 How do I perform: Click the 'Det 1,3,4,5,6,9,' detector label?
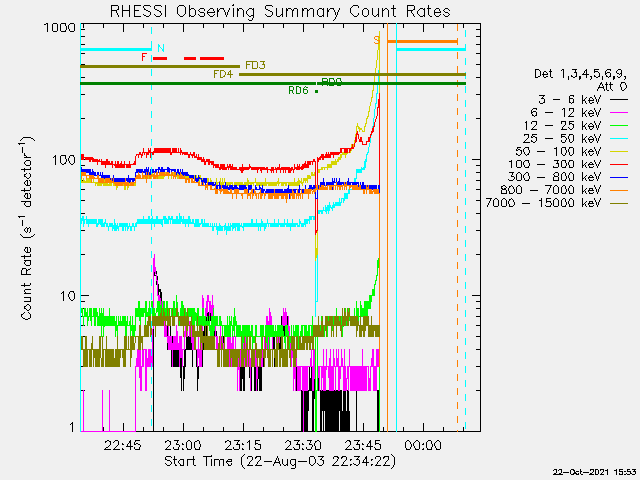pos(580,74)
